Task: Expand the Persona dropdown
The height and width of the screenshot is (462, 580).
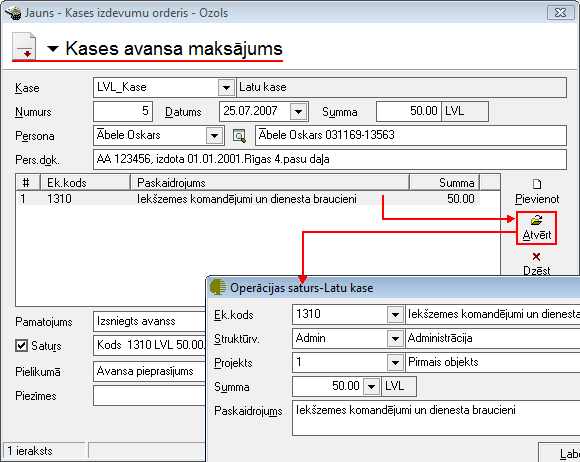Action: point(214,136)
